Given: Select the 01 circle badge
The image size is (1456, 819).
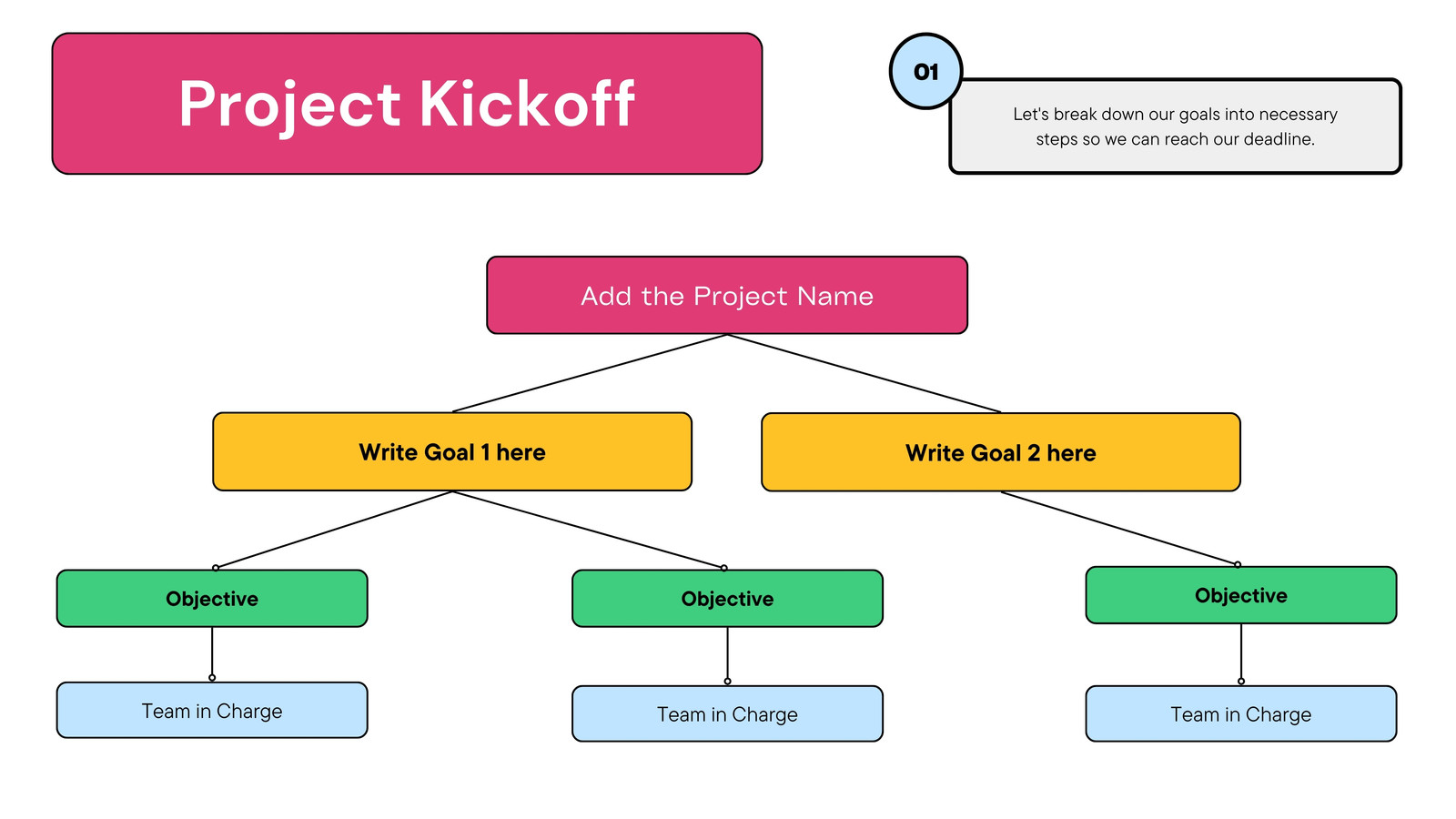Looking at the screenshot, I should pos(925,71).
